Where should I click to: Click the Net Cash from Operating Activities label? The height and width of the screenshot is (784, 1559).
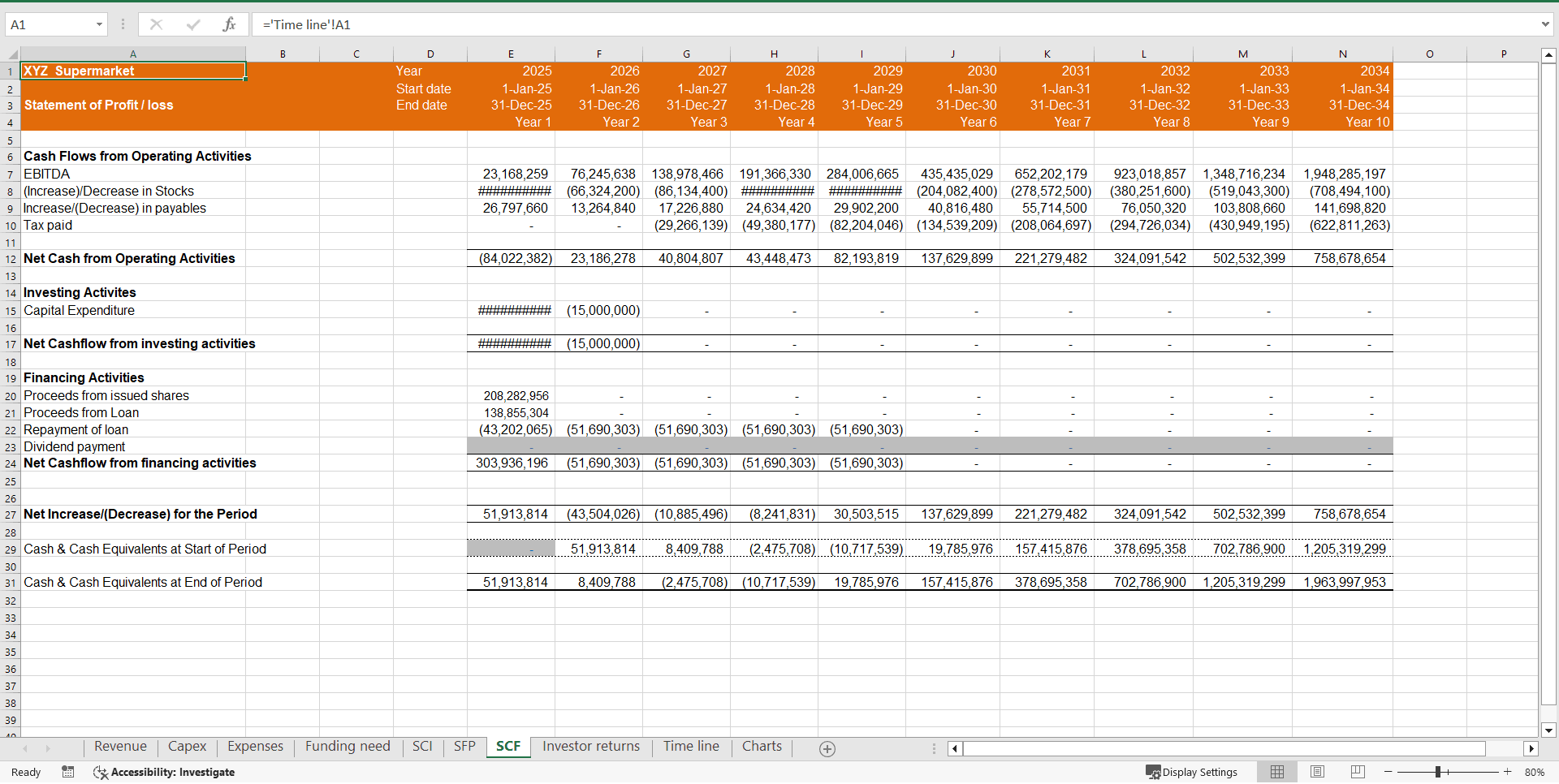click(129, 258)
